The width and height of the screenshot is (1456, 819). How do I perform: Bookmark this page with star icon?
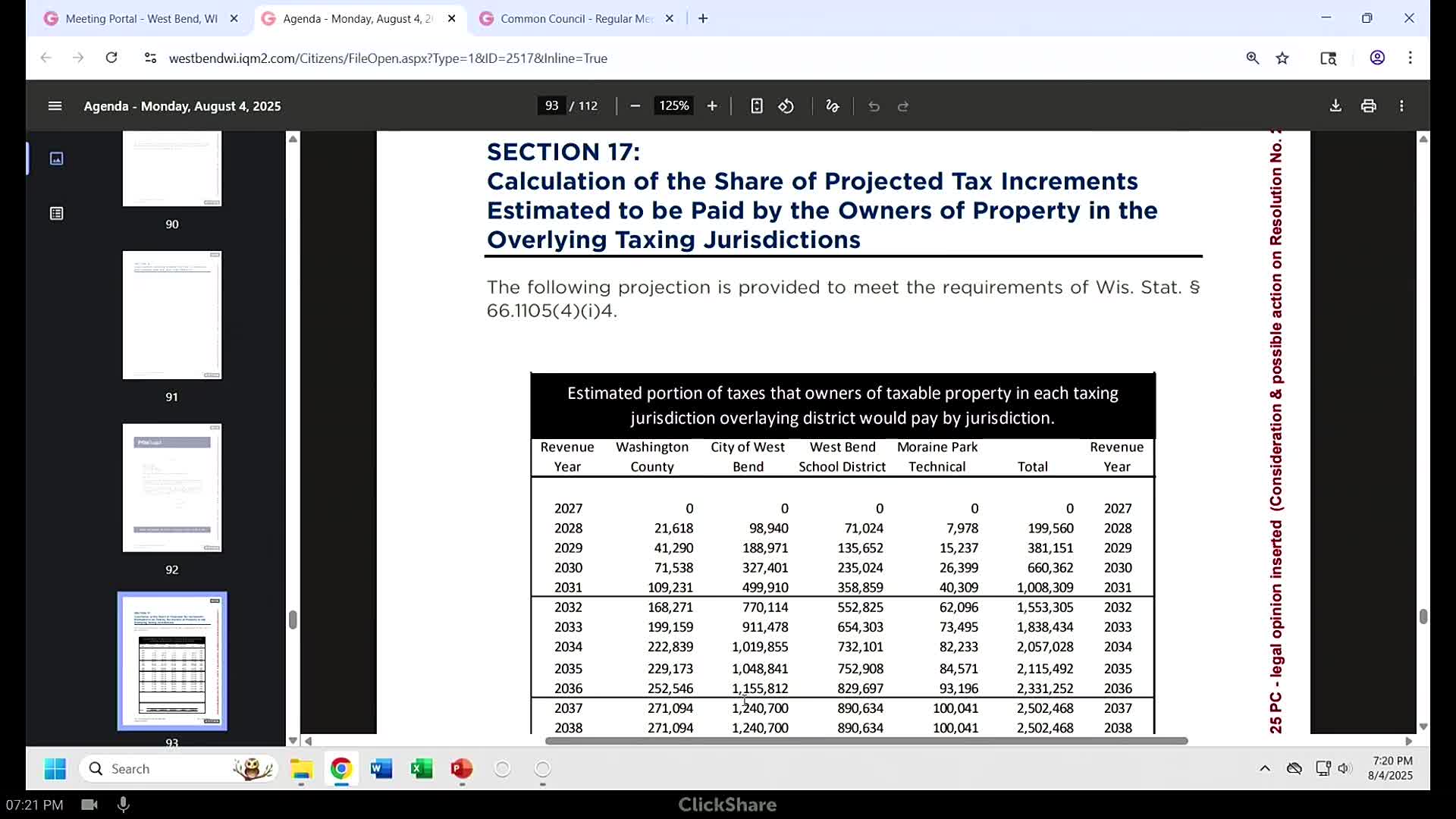coord(1282,58)
